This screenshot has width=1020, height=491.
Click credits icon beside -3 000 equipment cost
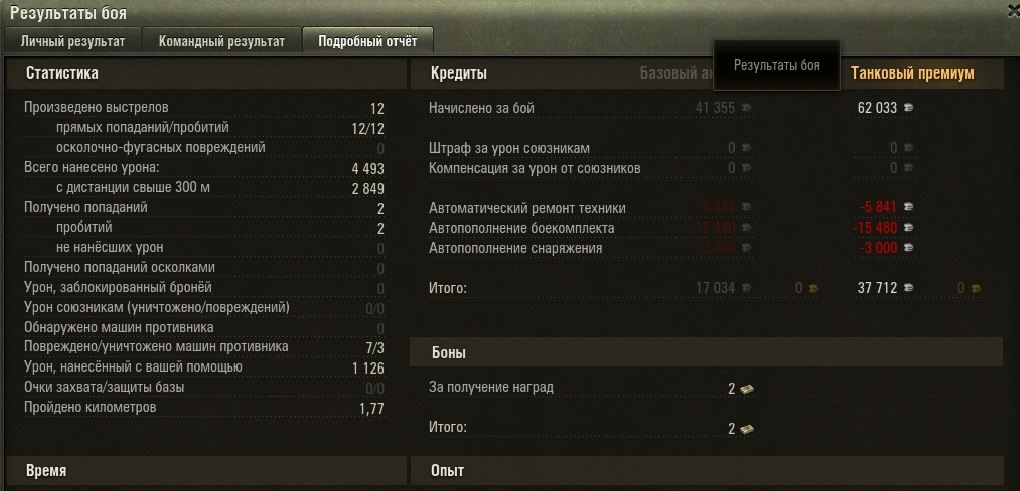click(908, 248)
